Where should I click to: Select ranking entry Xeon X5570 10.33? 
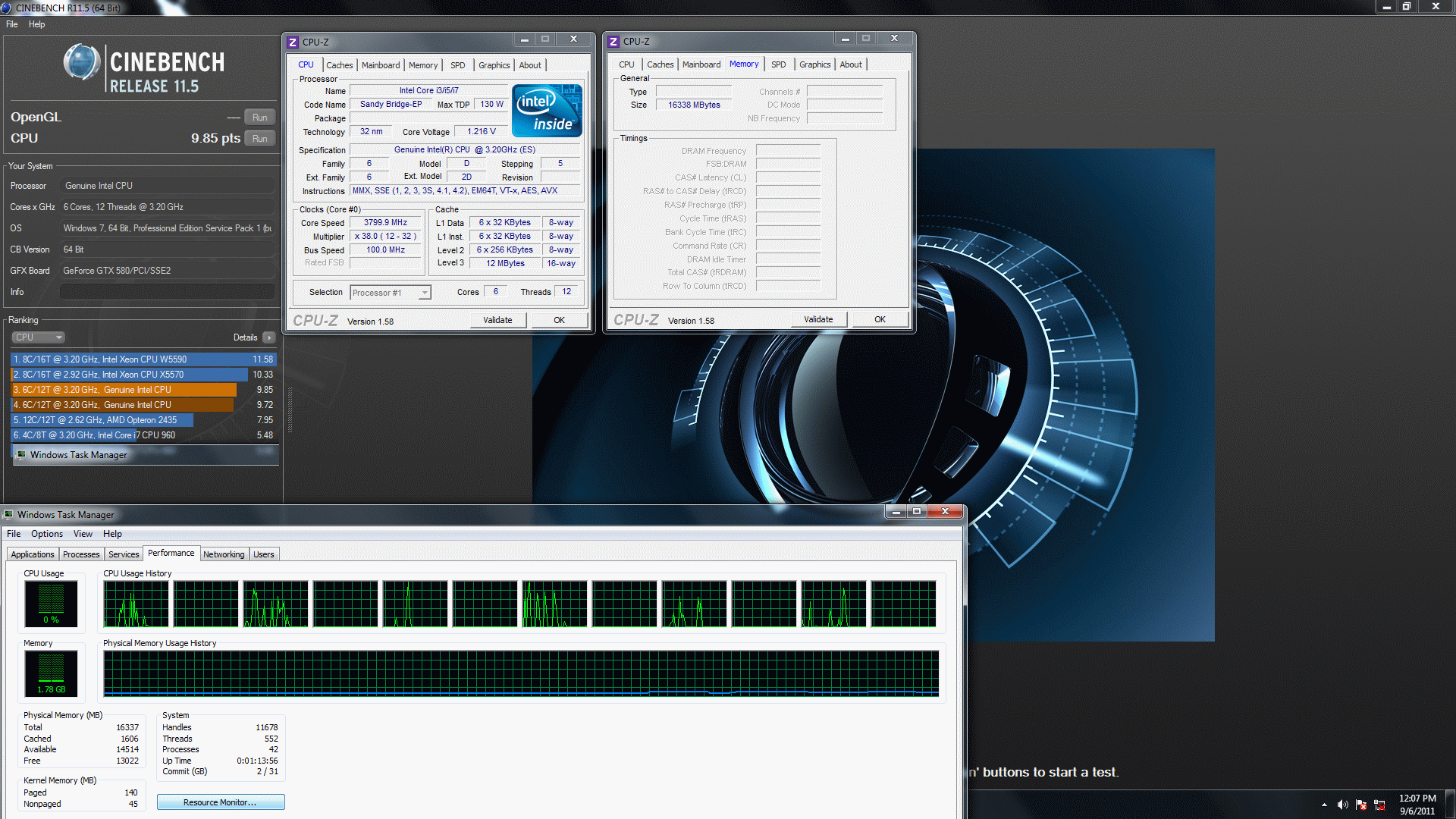(x=143, y=375)
